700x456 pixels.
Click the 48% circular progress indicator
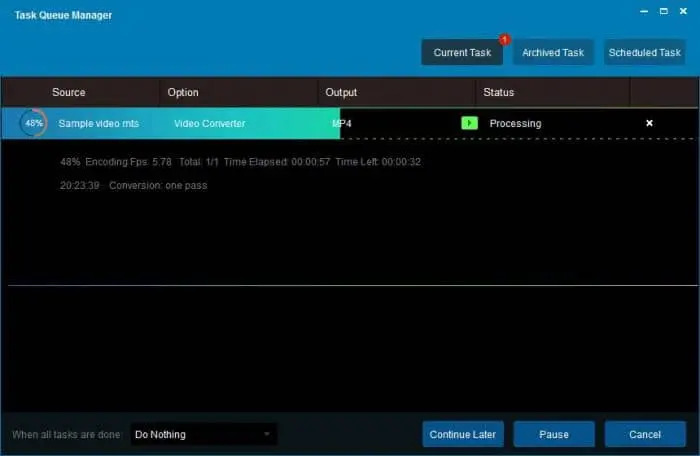[x=34, y=123]
